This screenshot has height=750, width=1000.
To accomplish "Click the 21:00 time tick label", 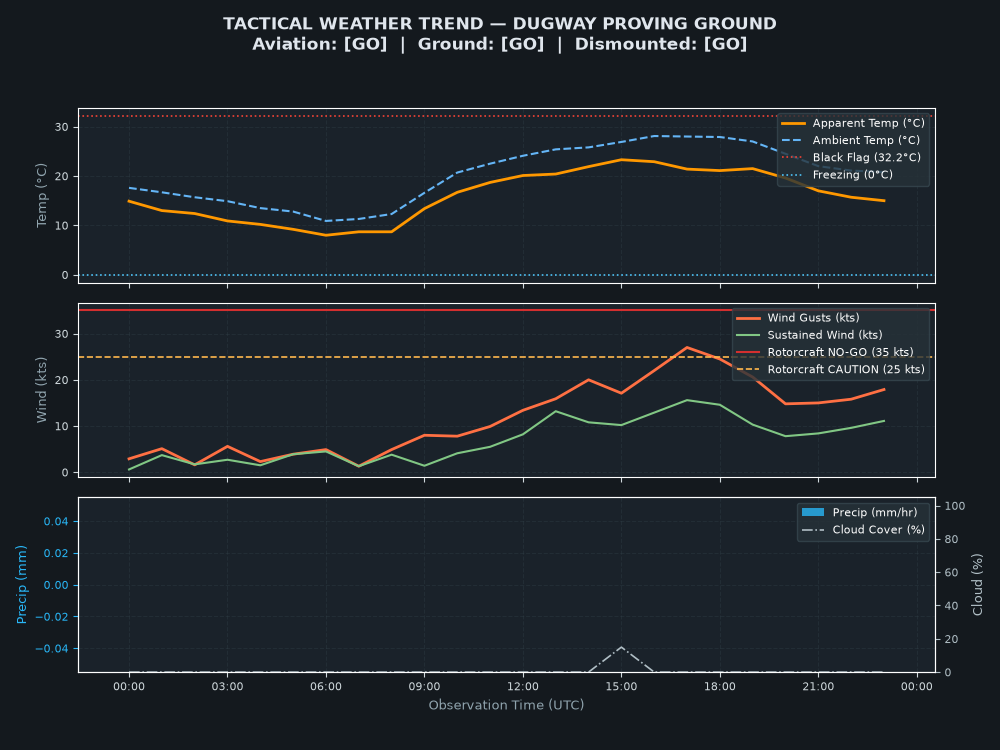I will pyautogui.click(x=818, y=687).
